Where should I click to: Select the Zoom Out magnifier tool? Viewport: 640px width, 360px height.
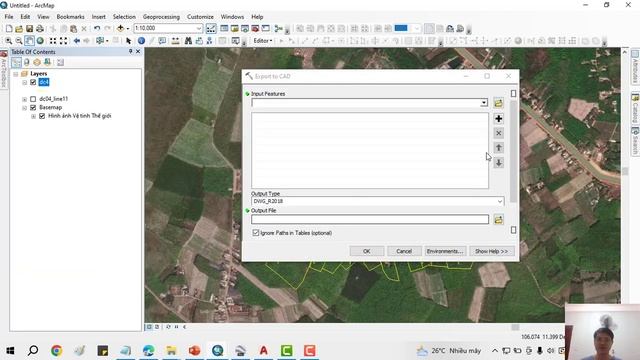19,41
